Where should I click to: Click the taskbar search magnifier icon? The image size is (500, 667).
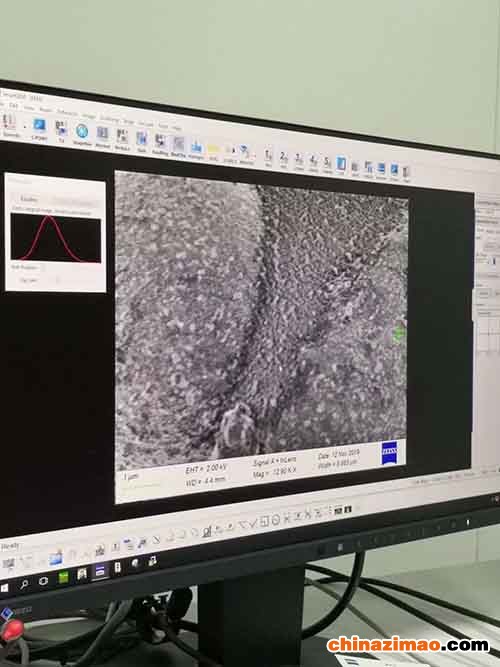[24, 584]
